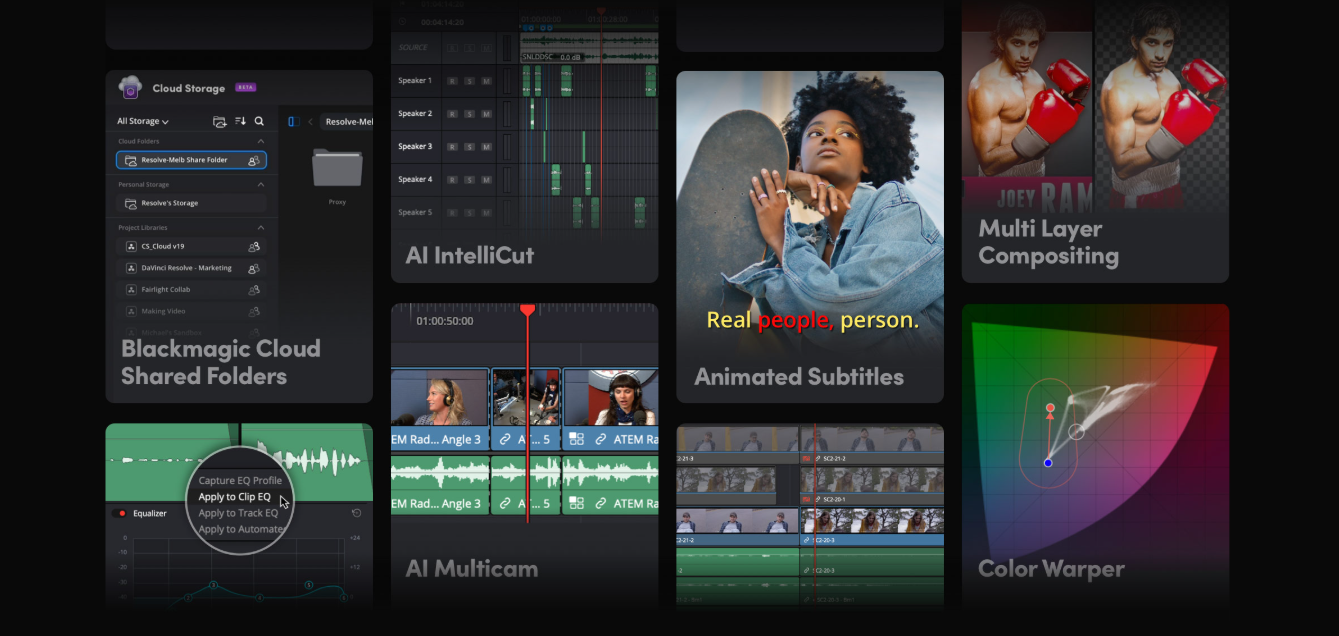Click the shared users icon on Resolve-Melb Share Folder
Viewport: 1339px width, 636px height.
(253, 160)
